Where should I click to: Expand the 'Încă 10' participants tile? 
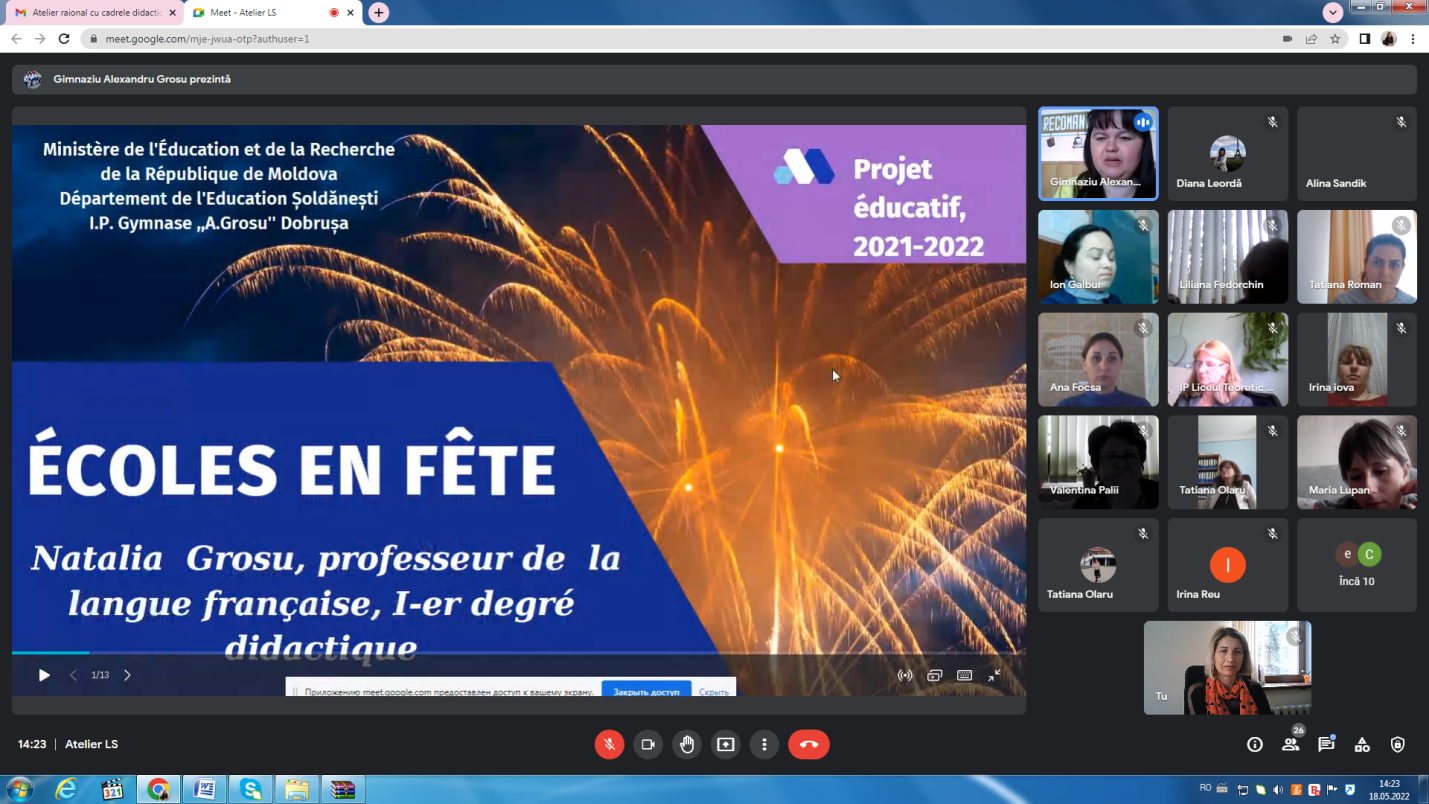point(1356,565)
